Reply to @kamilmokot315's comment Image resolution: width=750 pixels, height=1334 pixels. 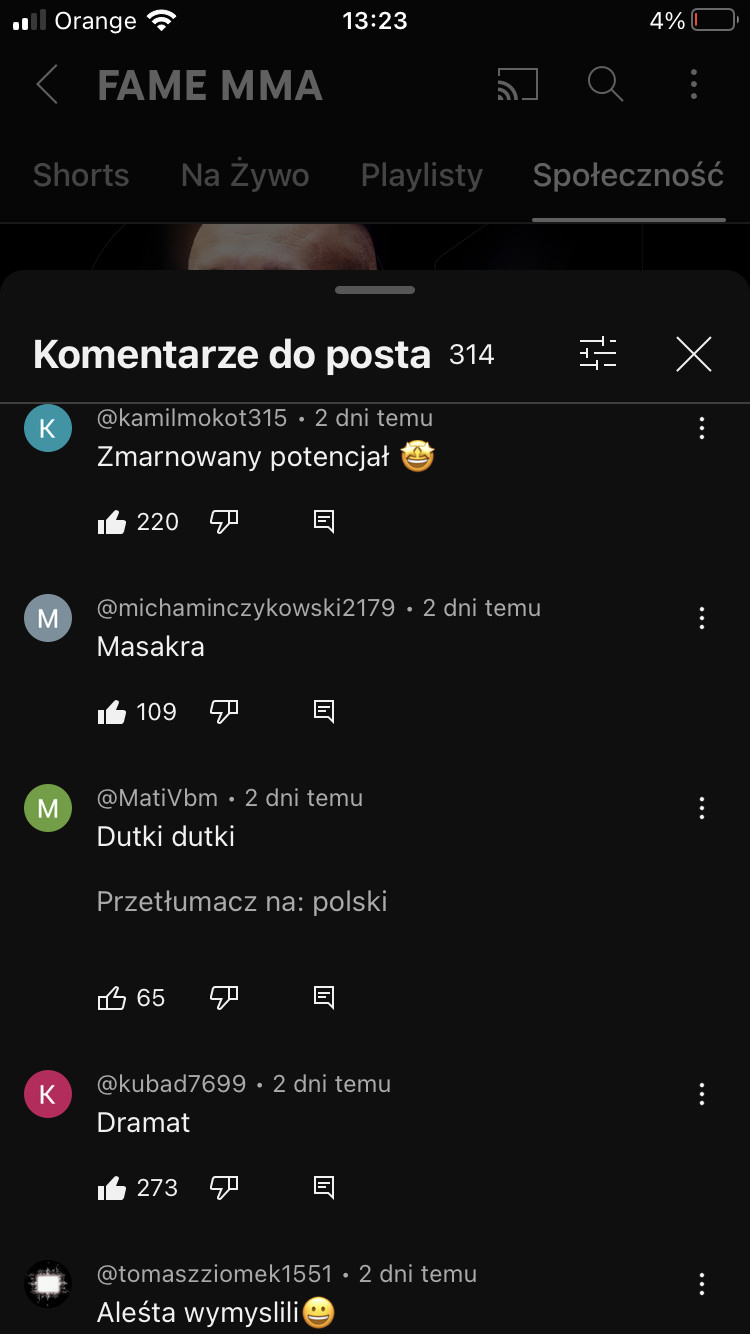(x=324, y=521)
